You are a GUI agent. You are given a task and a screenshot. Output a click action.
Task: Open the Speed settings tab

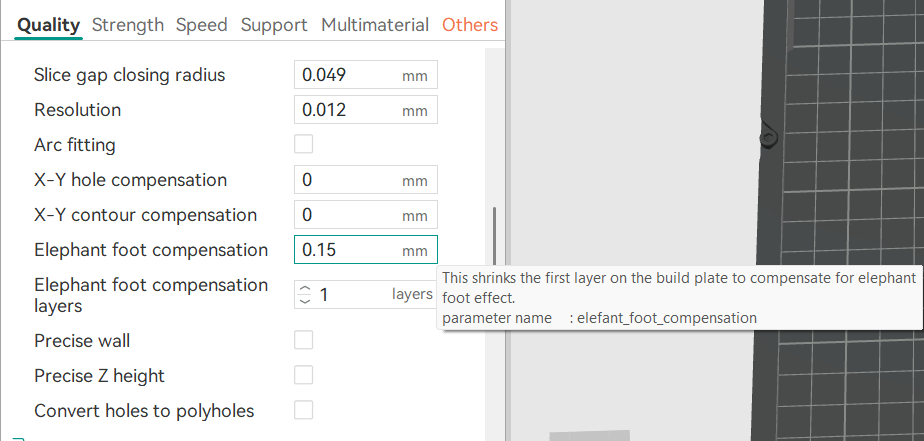point(201,25)
